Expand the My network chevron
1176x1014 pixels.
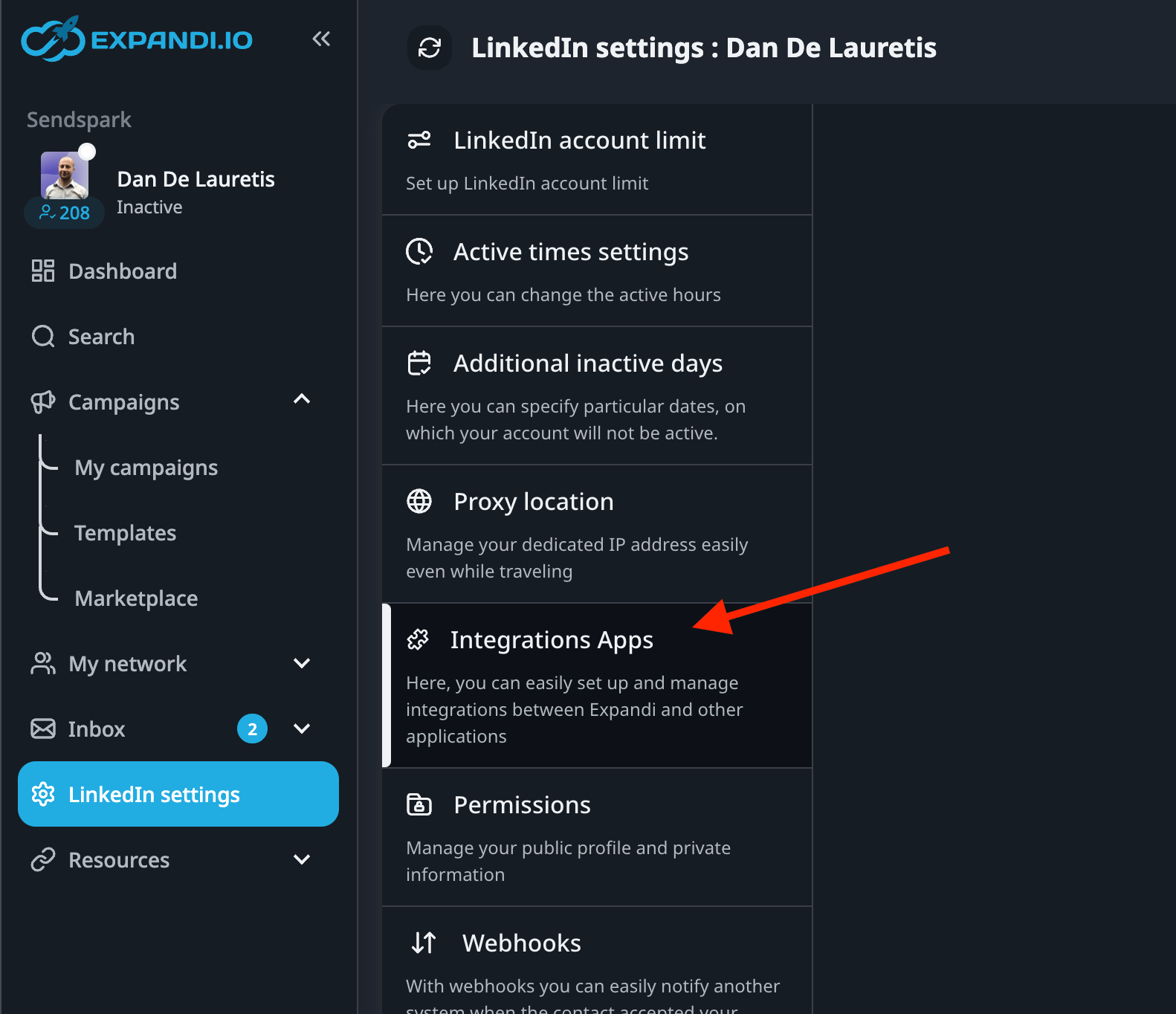point(302,663)
